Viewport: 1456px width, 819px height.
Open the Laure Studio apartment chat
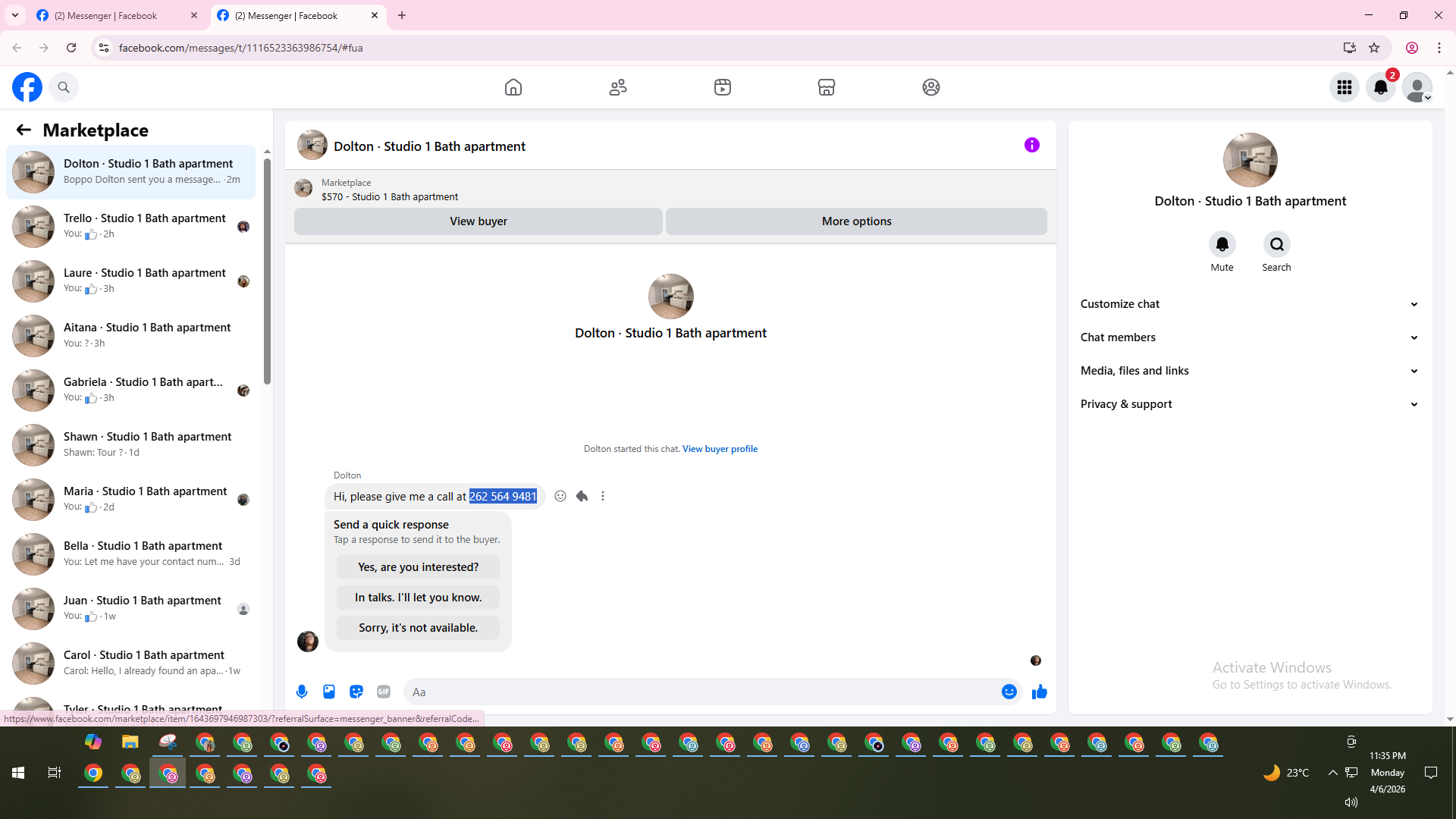[131, 281]
